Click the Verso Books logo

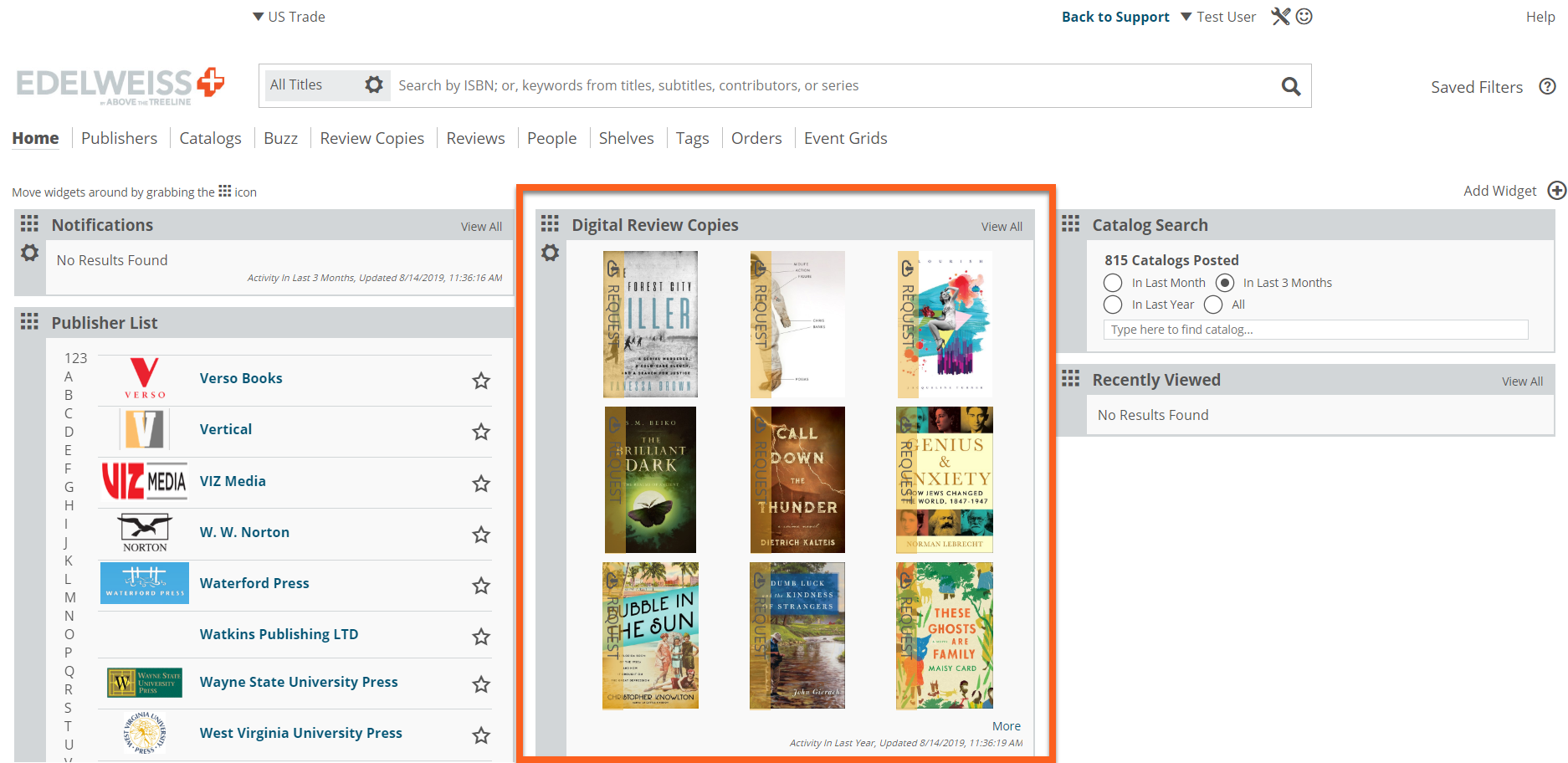145,378
